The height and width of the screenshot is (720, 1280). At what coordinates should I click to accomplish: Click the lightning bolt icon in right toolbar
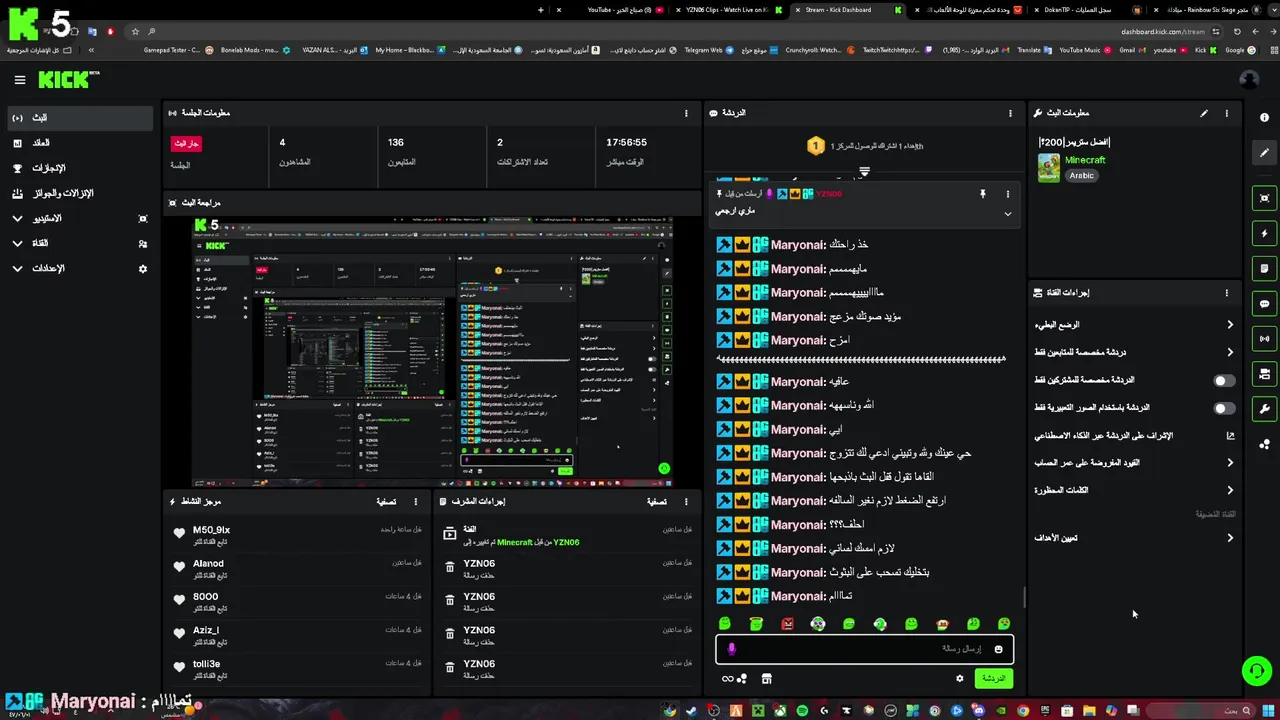(x=1264, y=233)
